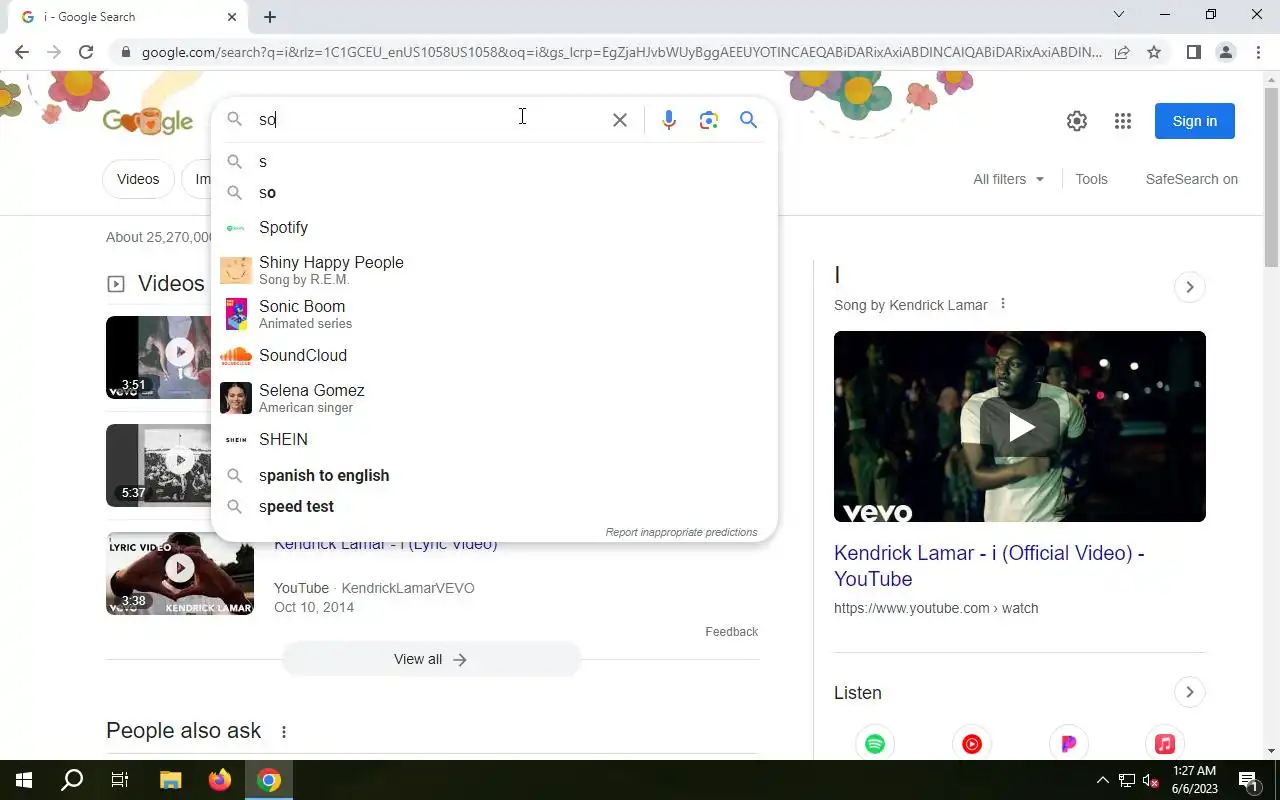The image size is (1280, 800).
Task: Open Google Lens image search
Action: pyautogui.click(x=709, y=120)
